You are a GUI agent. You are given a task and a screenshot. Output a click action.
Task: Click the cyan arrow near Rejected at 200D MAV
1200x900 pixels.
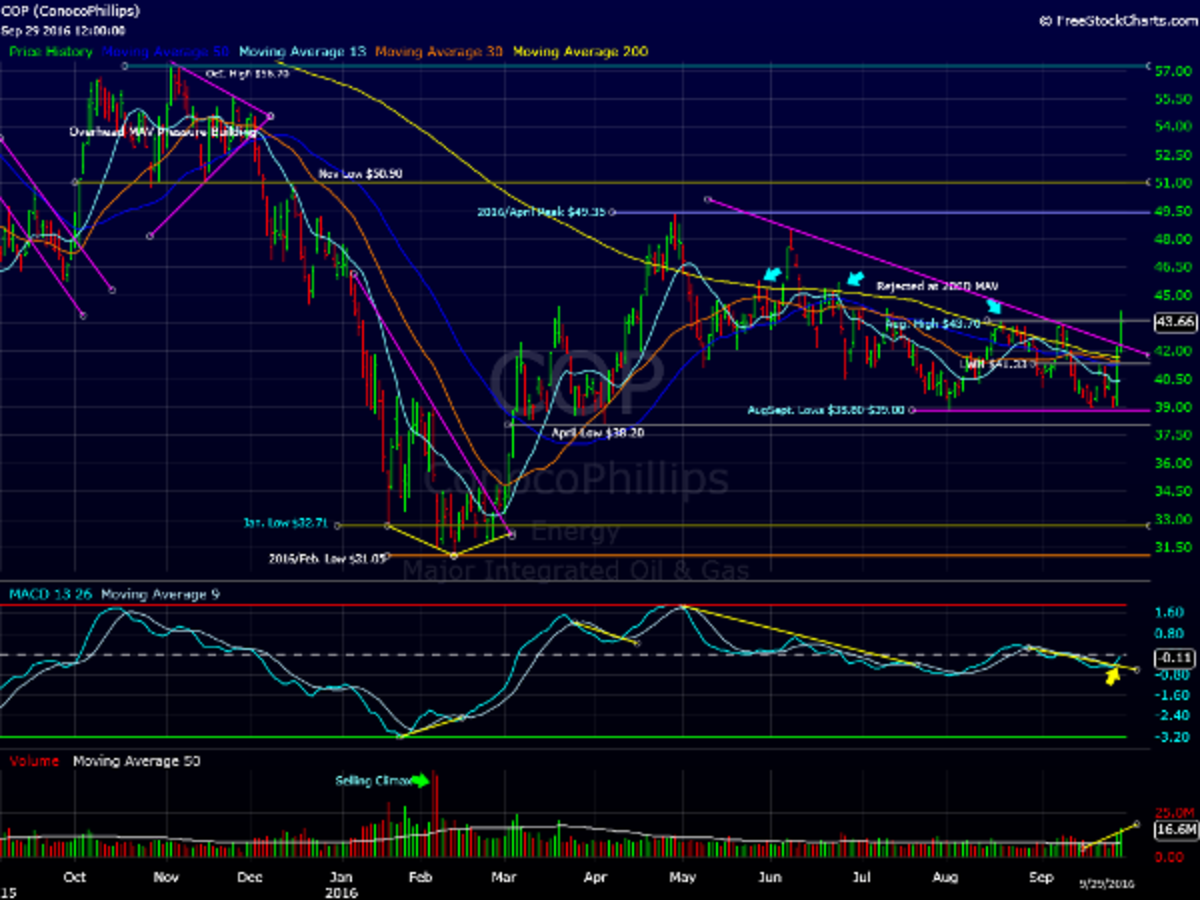point(855,278)
